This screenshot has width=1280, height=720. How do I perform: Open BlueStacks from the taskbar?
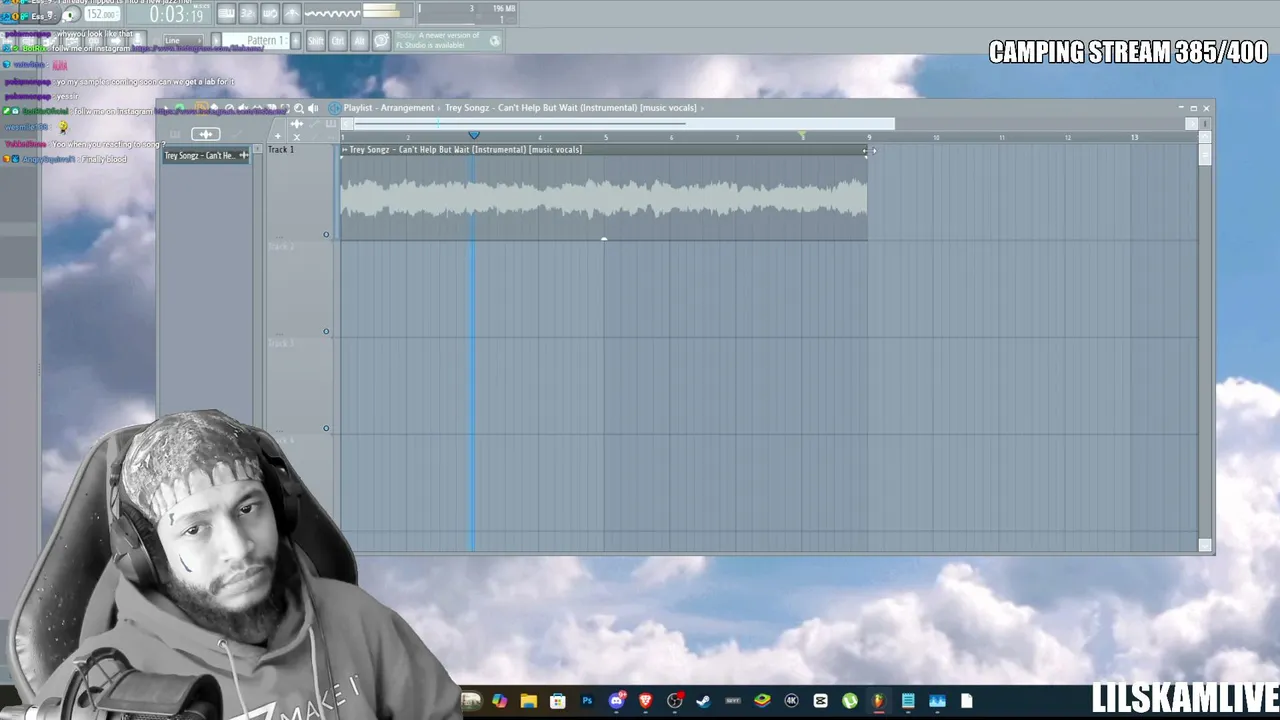coord(762,701)
